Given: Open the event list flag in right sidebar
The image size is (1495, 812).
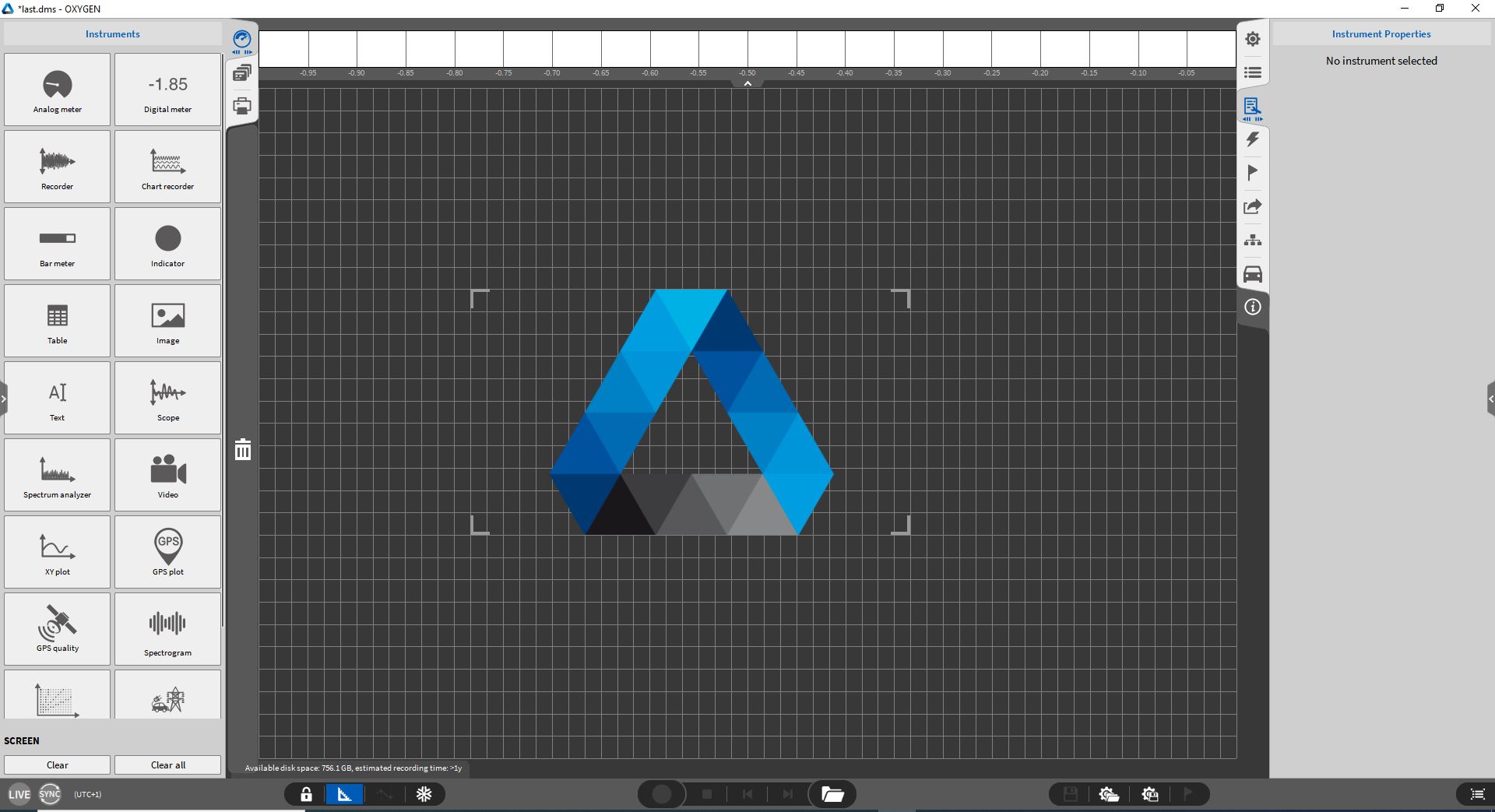Looking at the screenshot, I should point(1253,173).
